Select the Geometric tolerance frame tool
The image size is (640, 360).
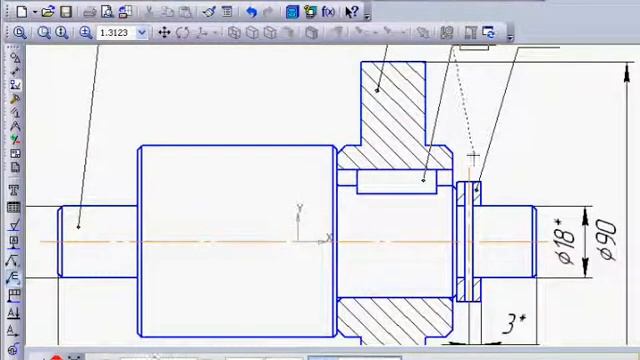click(14, 296)
